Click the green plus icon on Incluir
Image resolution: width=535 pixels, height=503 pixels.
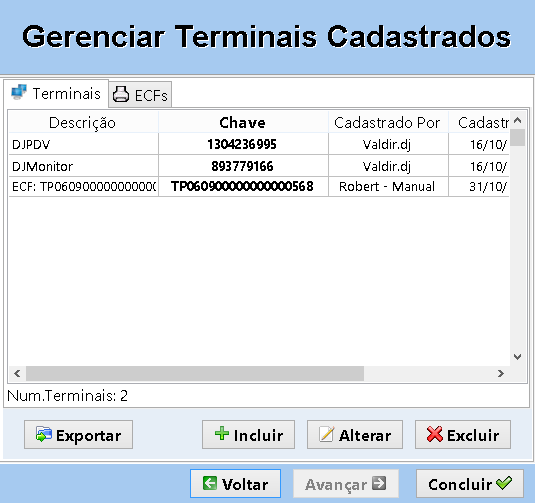[x=222, y=433]
